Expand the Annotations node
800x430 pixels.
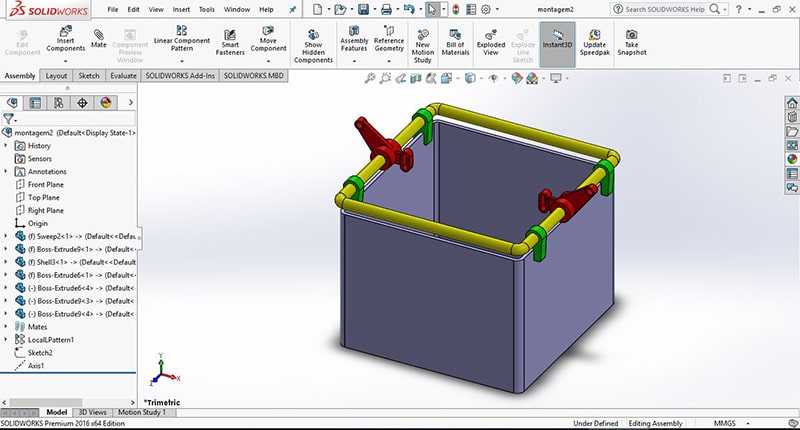[x=6, y=171]
